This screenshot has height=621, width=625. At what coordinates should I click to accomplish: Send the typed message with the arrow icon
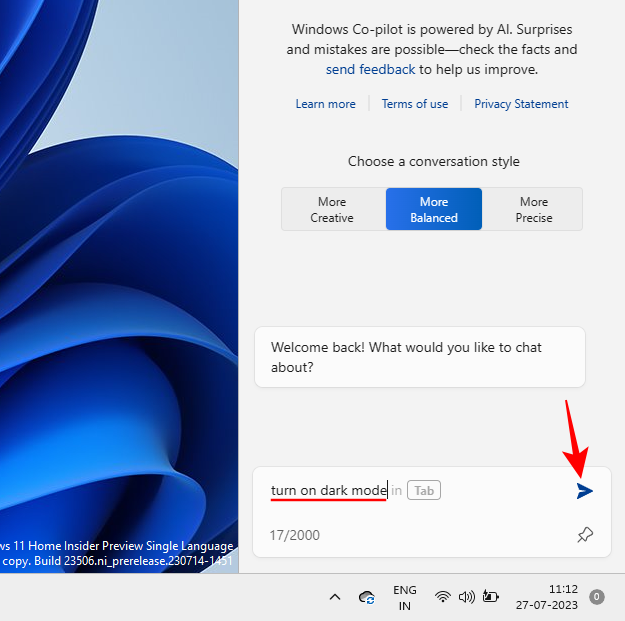pyautogui.click(x=585, y=491)
